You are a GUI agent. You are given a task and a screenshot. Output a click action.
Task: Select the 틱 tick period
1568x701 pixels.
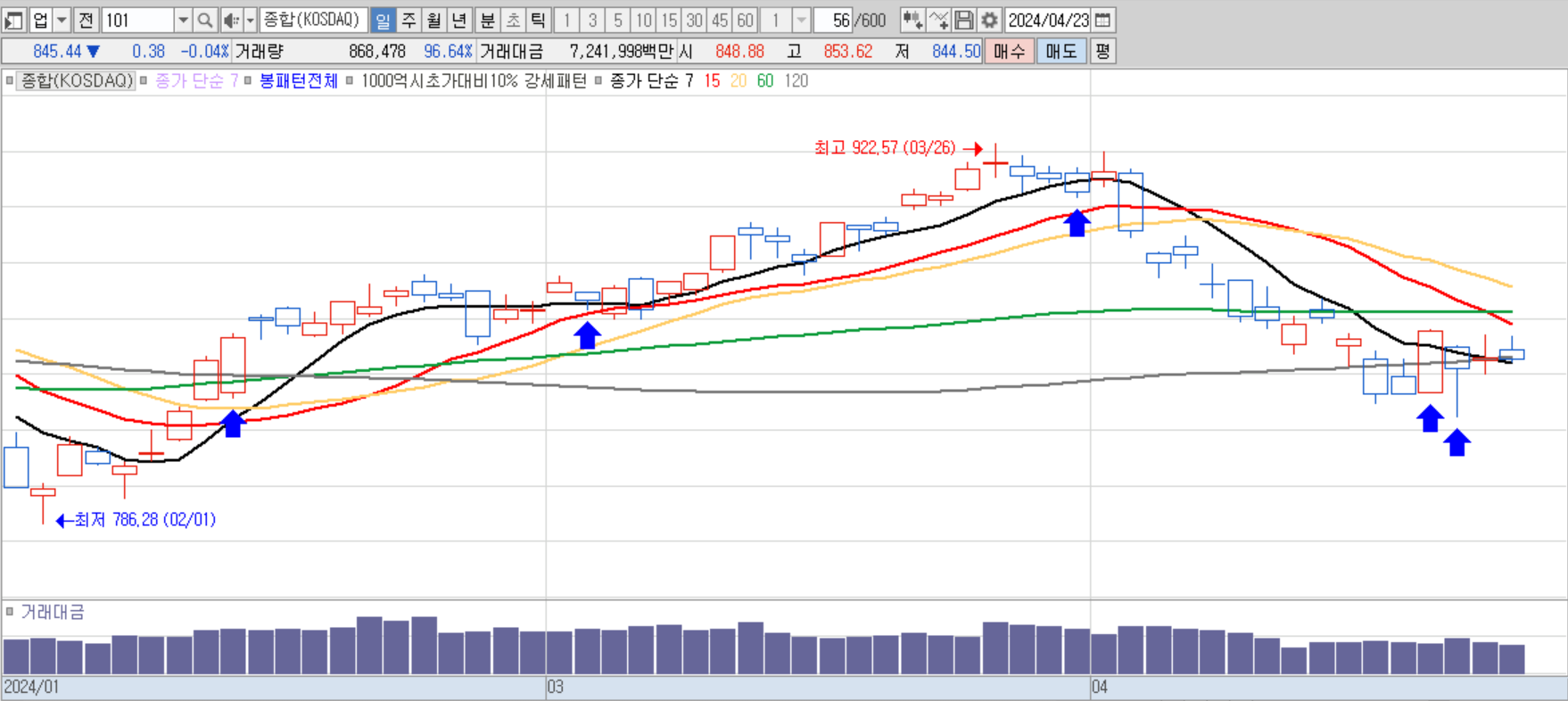click(538, 20)
